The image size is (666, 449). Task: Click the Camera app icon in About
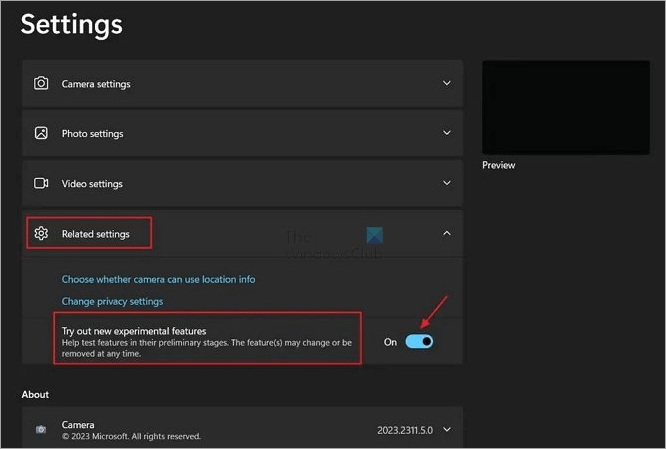point(41,429)
